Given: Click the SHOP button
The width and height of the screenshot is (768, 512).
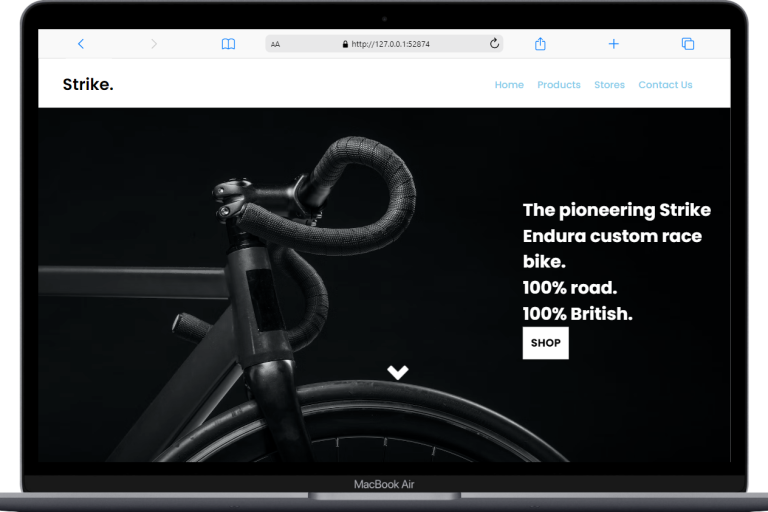Looking at the screenshot, I should click(546, 343).
